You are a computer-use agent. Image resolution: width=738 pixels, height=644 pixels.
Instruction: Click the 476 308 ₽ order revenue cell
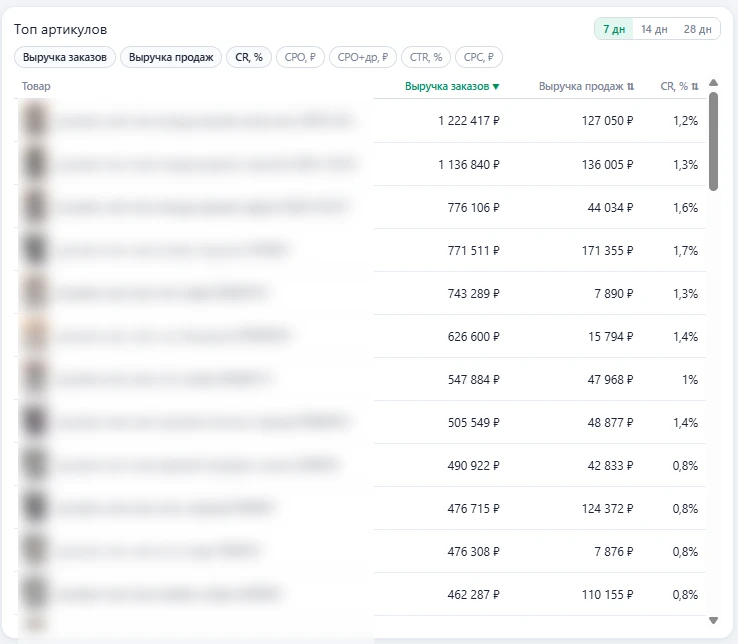coord(473,552)
